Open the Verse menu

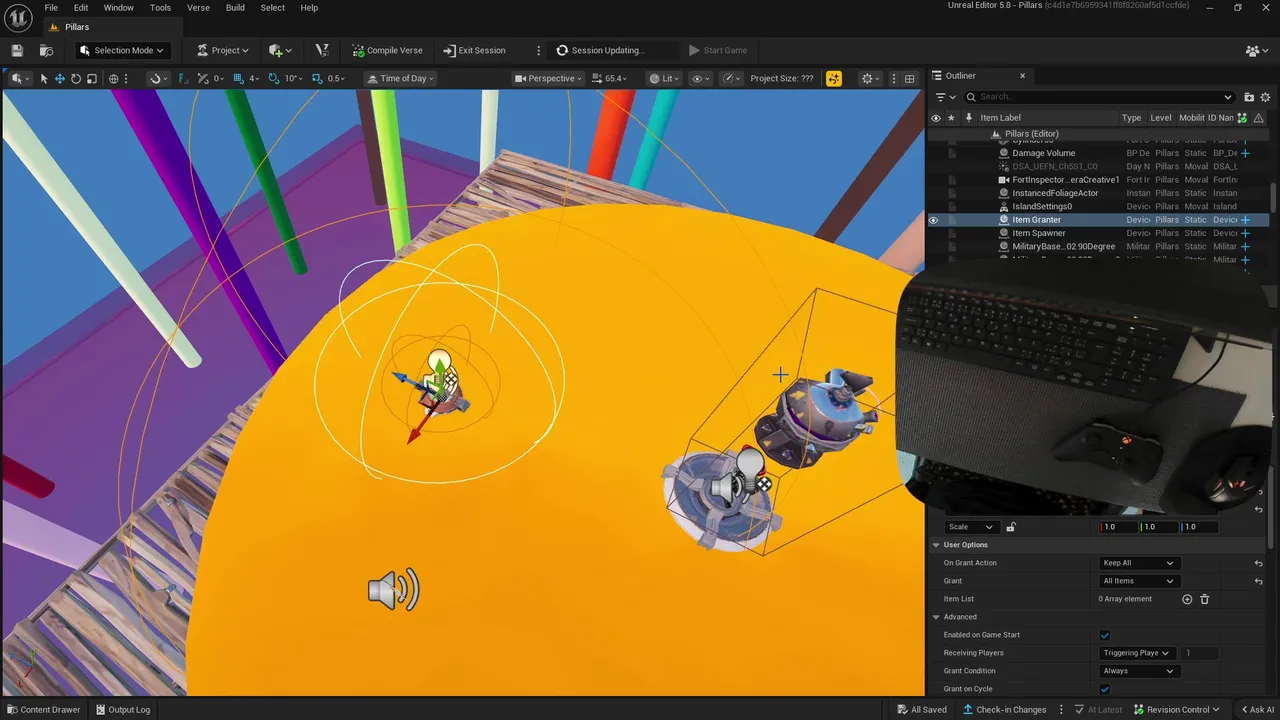coord(198,7)
